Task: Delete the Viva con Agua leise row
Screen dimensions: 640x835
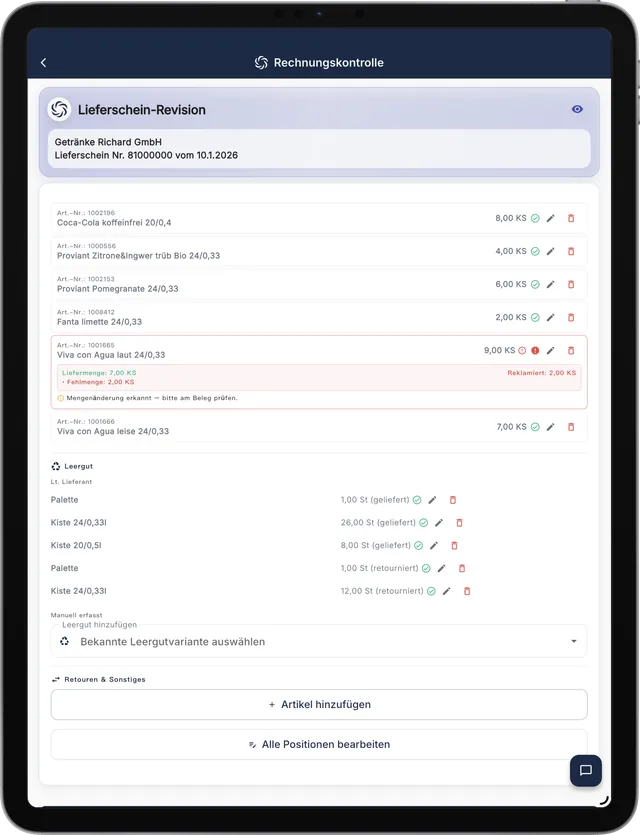Action: pos(571,427)
